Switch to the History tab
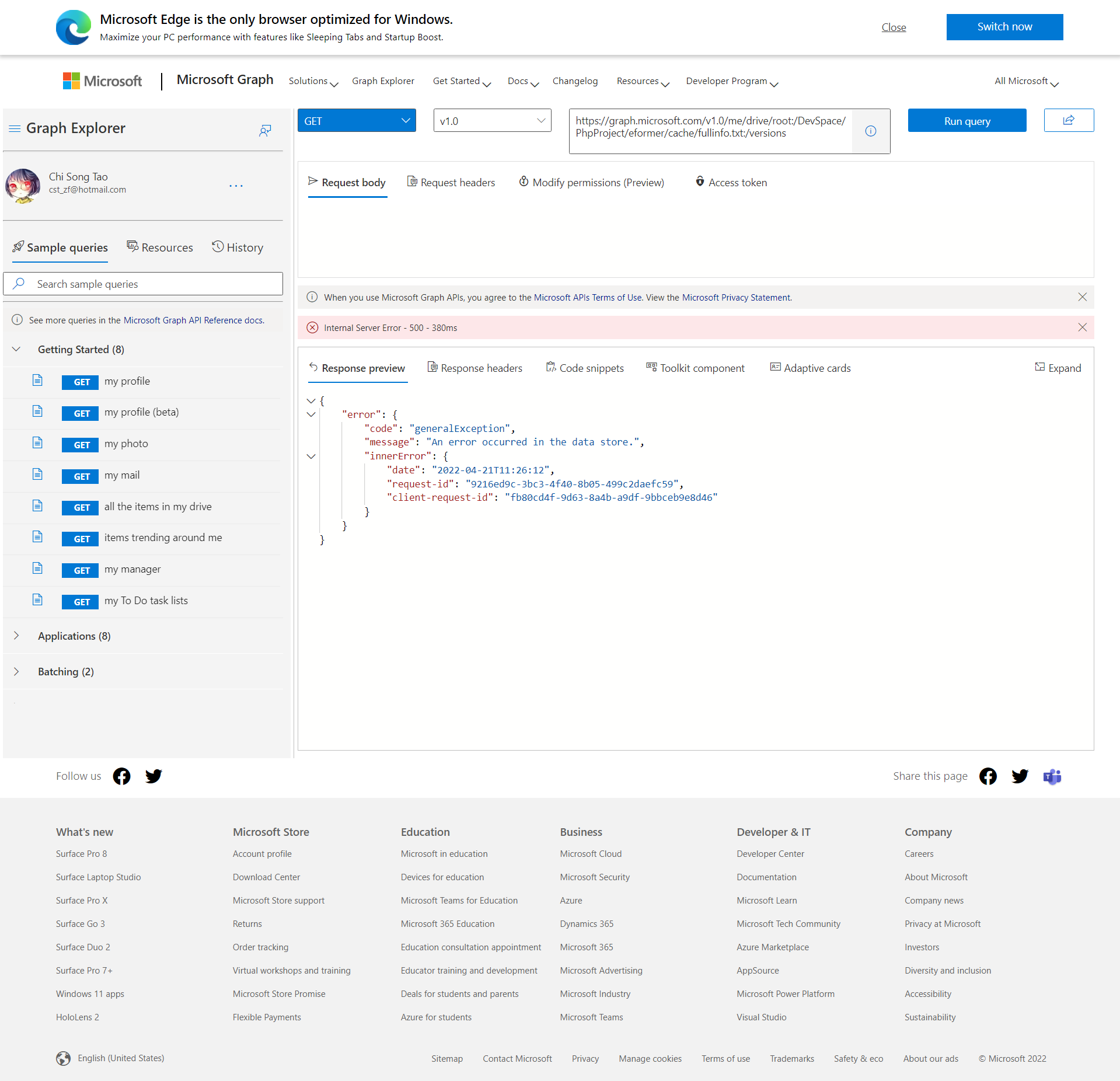This screenshot has width=1120, height=1081. (x=238, y=247)
